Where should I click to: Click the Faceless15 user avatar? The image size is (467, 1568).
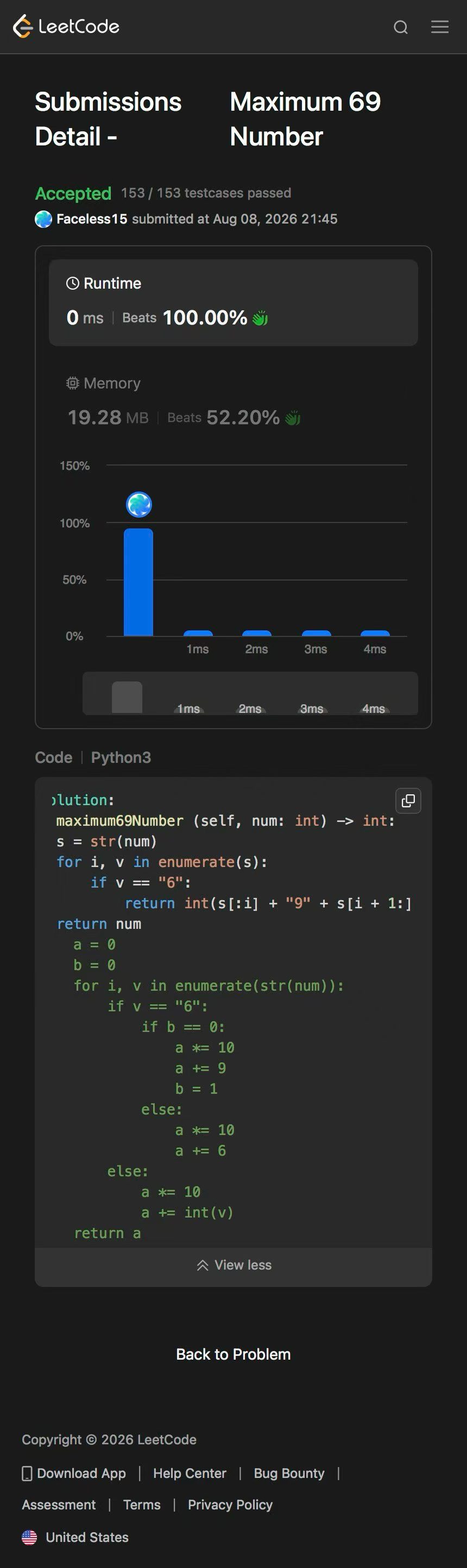(43, 219)
